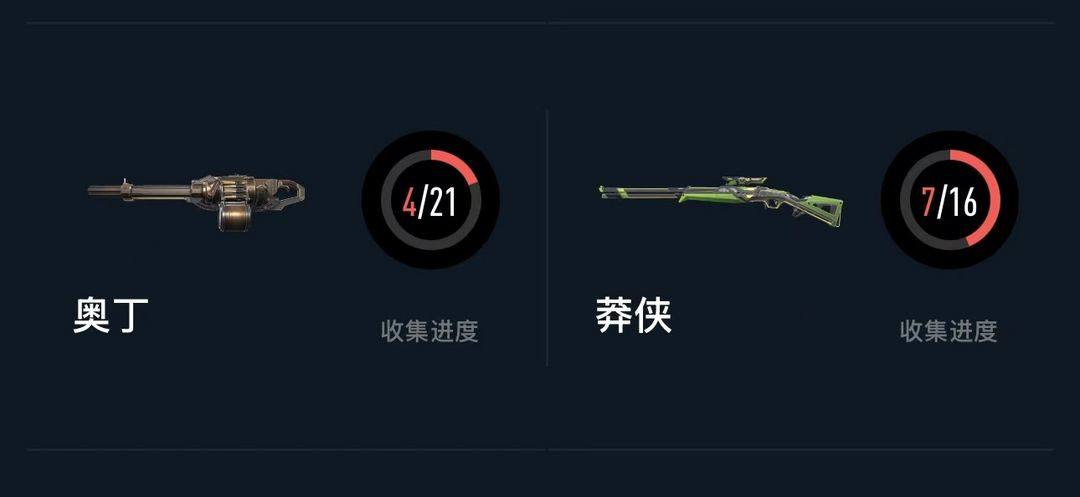Click 收集进度 label under the 7/16 ring
The image size is (1080, 497).
coord(948,331)
